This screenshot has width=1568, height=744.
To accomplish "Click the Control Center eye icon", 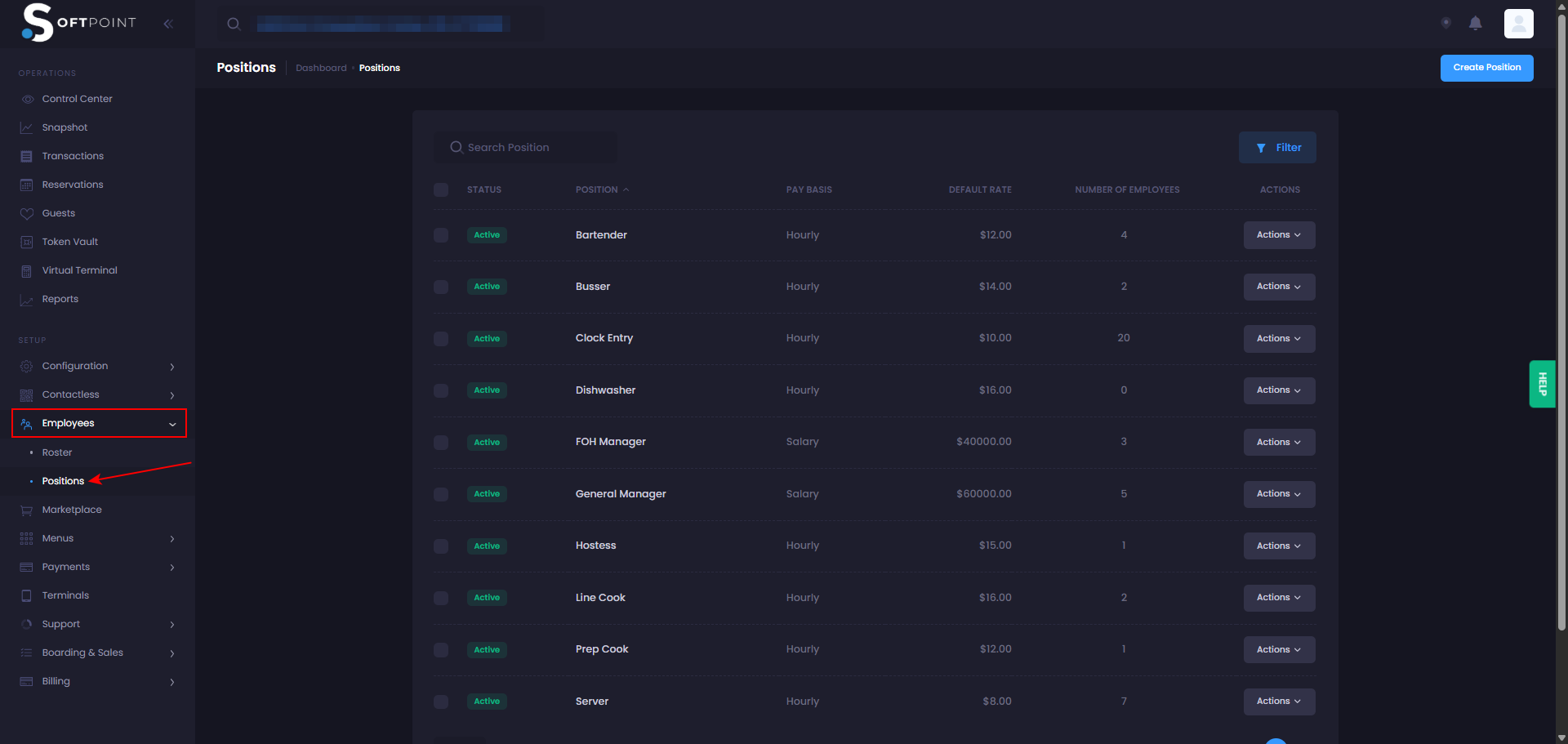I will (x=26, y=99).
